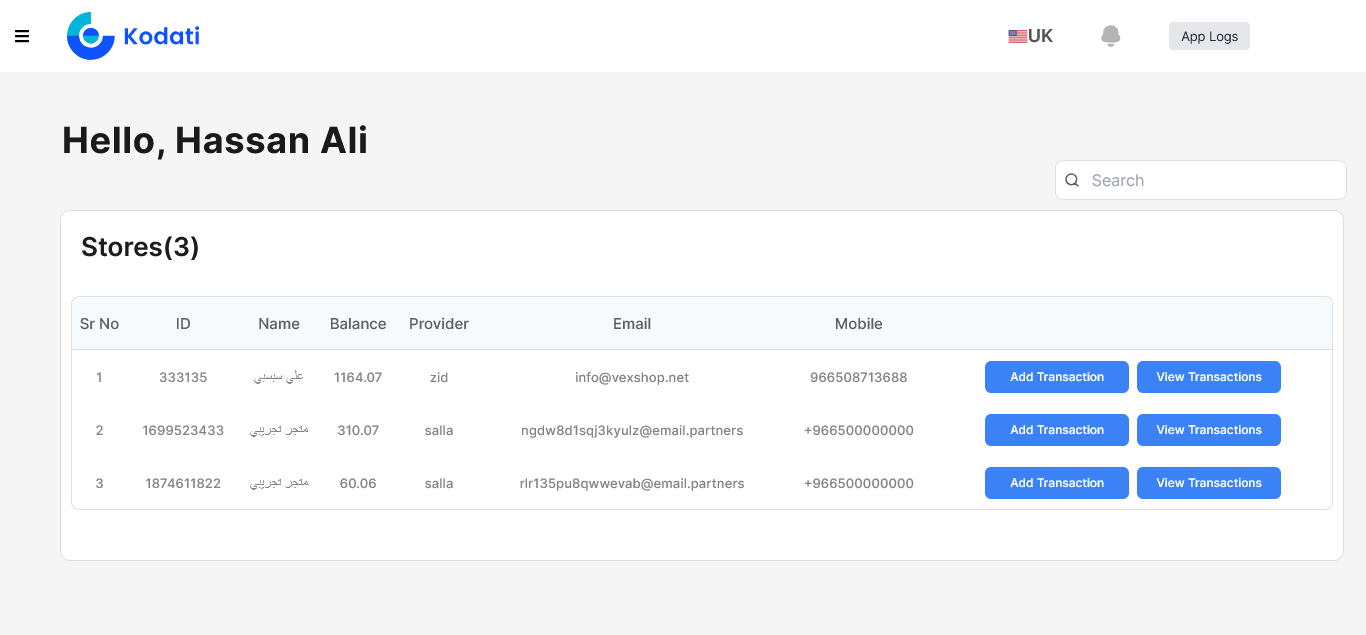The width and height of the screenshot is (1366, 635).
Task: Click mobile +966500000000 in row 2
Action: (x=859, y=430)
